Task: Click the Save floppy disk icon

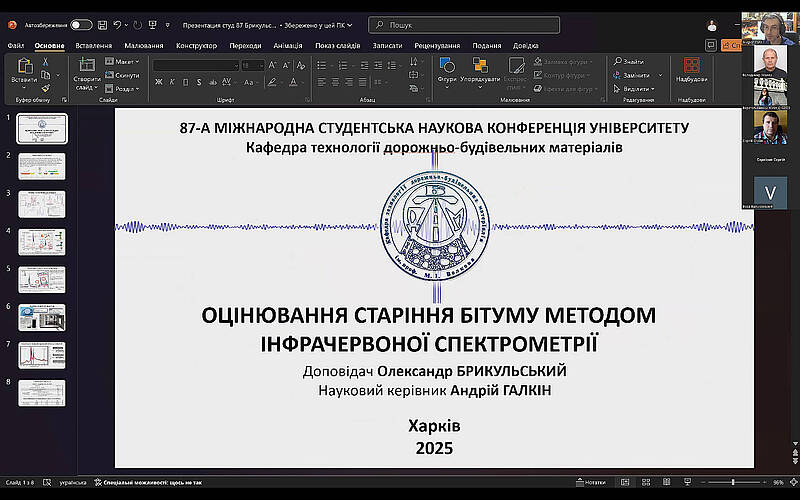Action: (x=102, y=24)
